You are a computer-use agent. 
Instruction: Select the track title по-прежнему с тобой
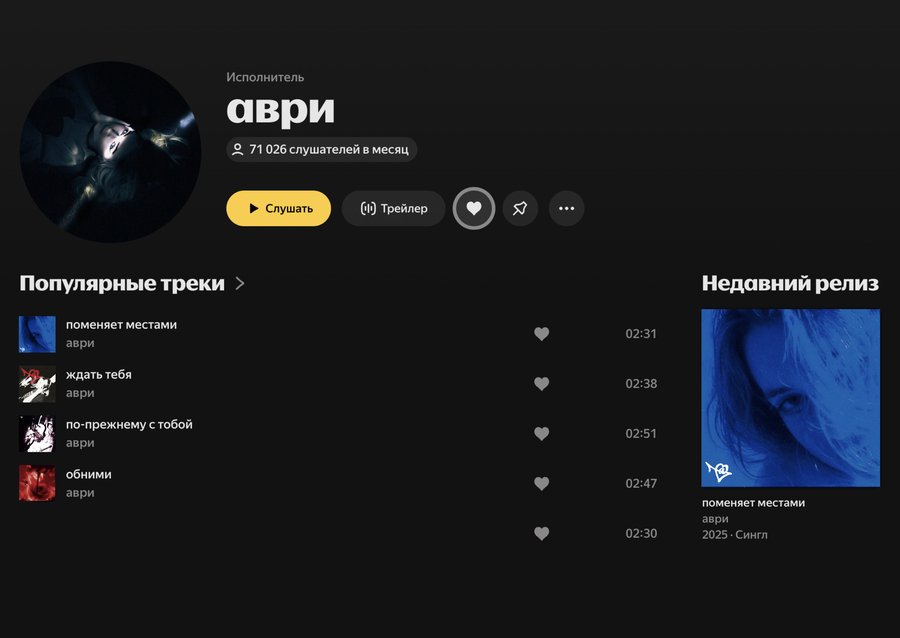coord(129,425)
